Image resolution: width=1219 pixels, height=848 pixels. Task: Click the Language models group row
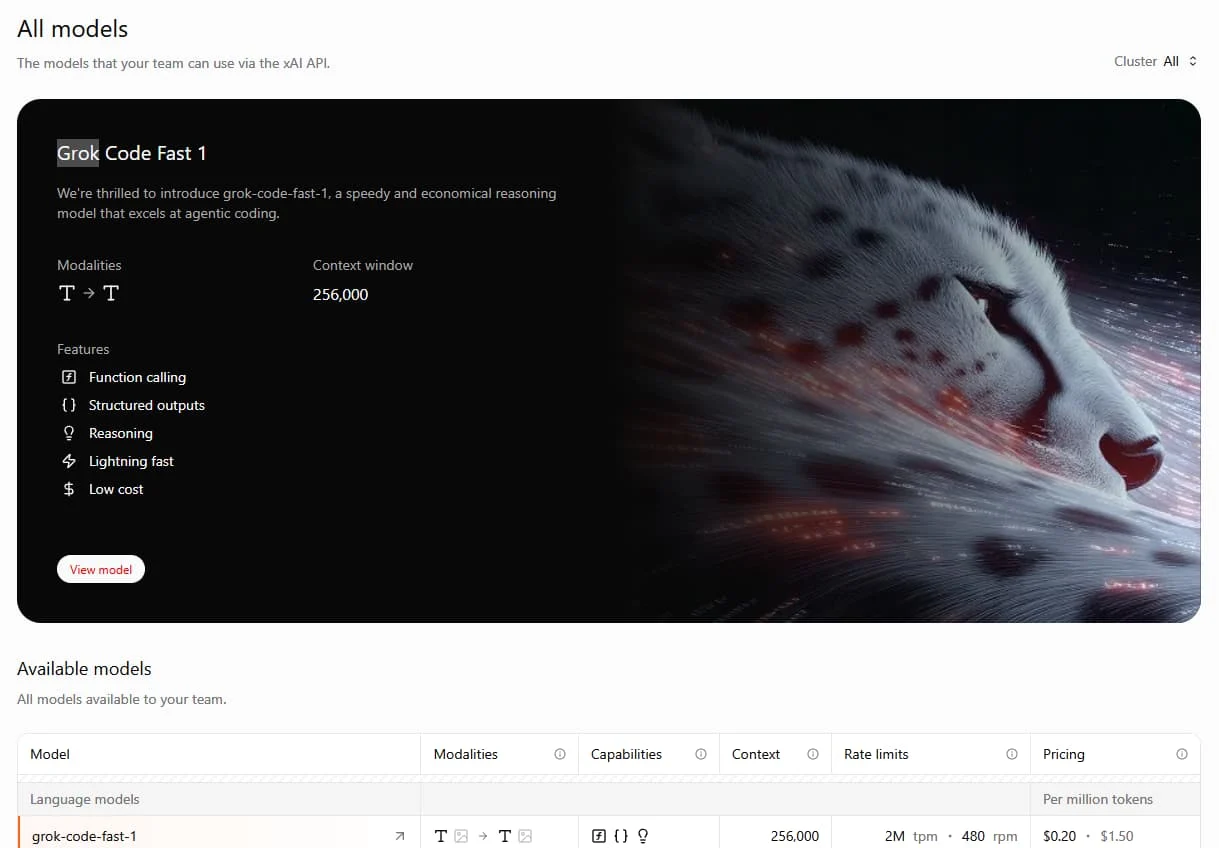(x=609, y=799)
